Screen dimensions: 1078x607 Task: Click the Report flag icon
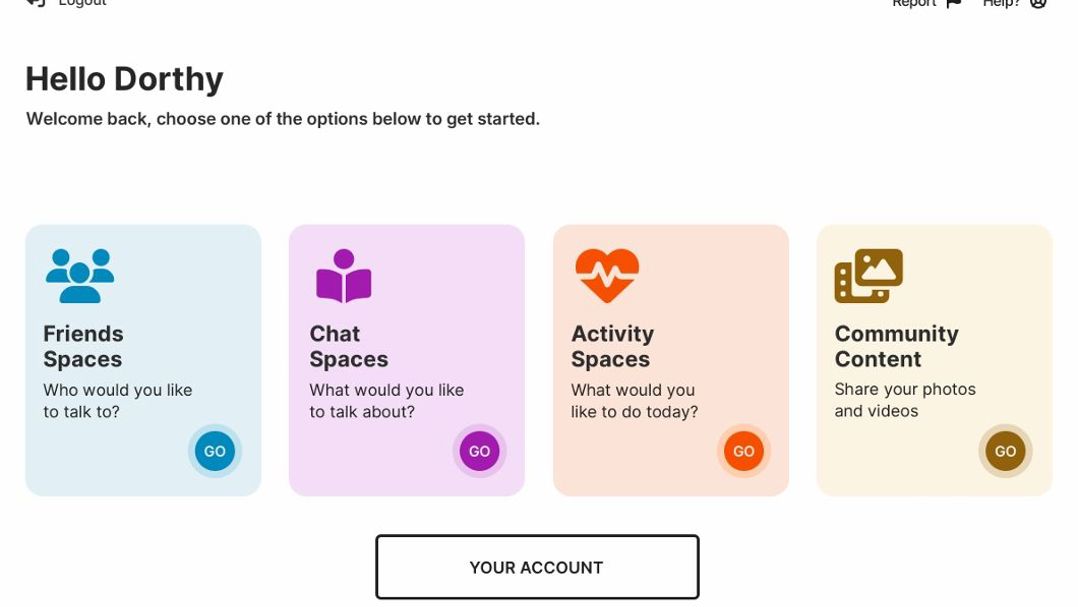pyautogui.click(x=953, y=4)
